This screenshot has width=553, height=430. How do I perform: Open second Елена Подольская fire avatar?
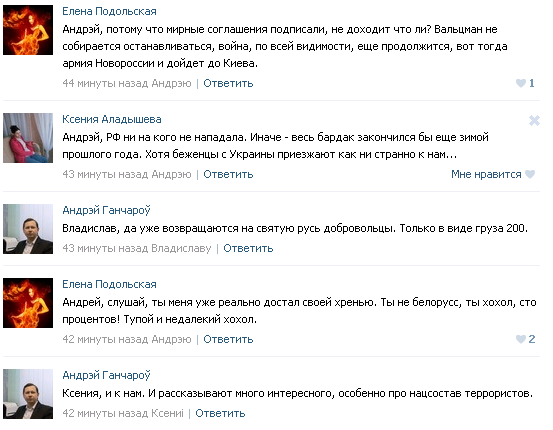[28, 303]
